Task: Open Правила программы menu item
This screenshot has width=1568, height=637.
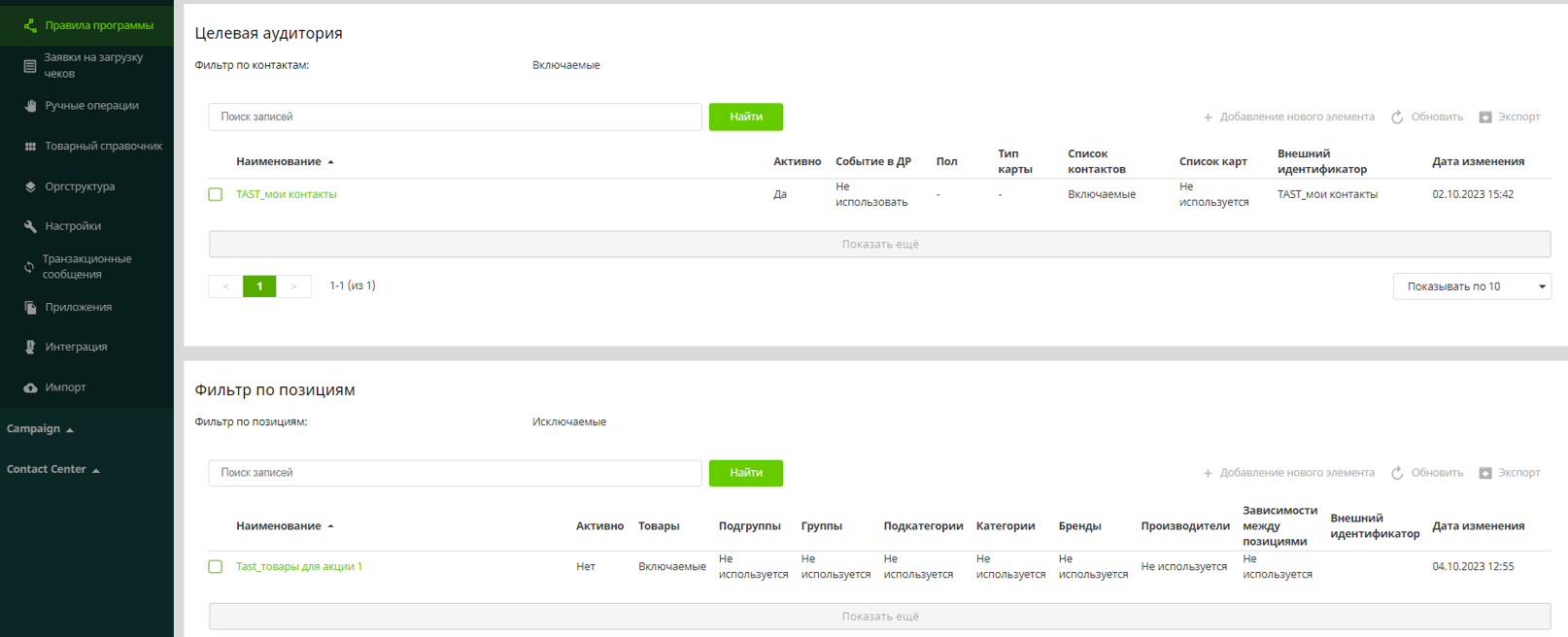Action: 98,25
